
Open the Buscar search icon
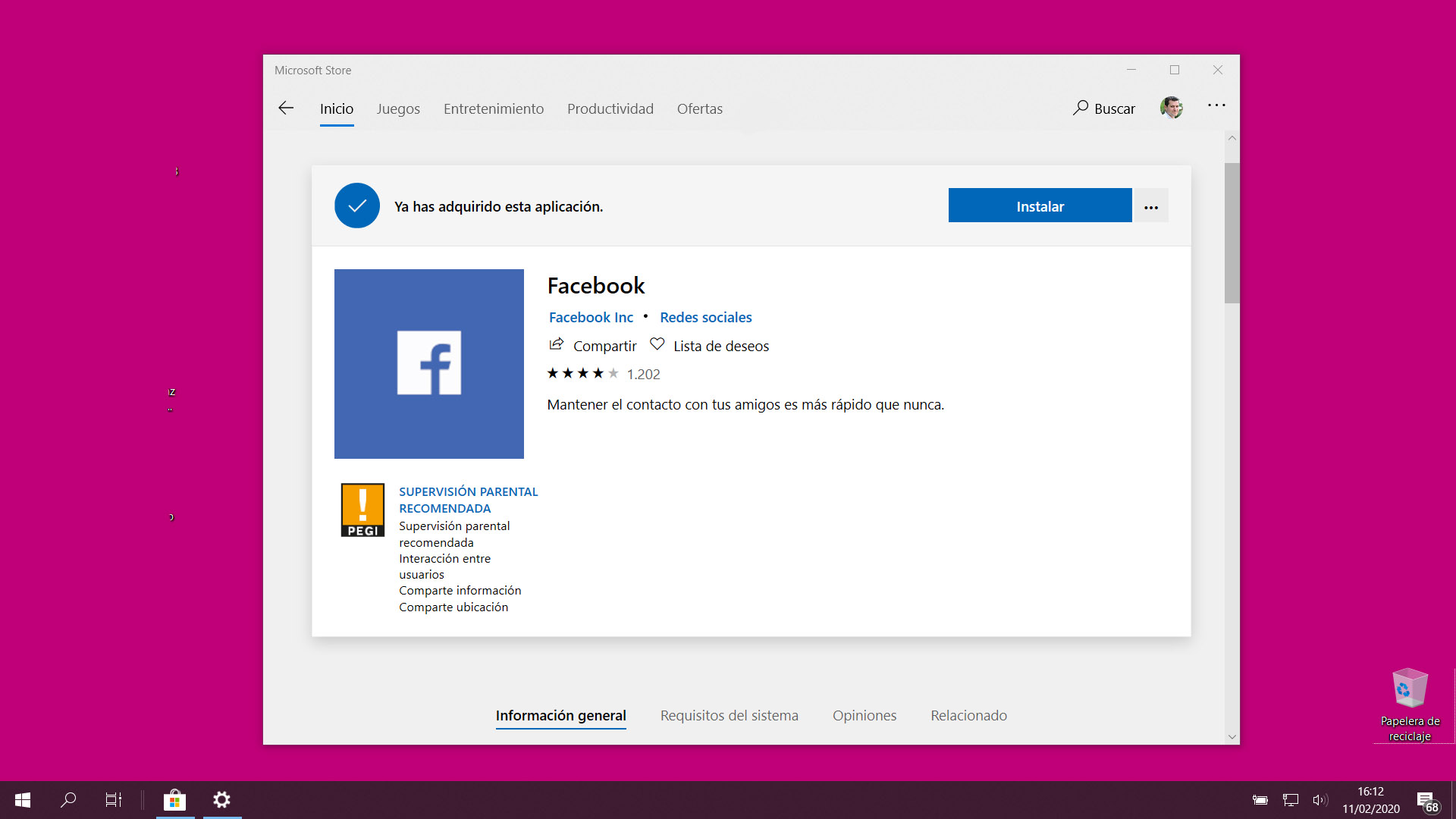click(1080, 108)
